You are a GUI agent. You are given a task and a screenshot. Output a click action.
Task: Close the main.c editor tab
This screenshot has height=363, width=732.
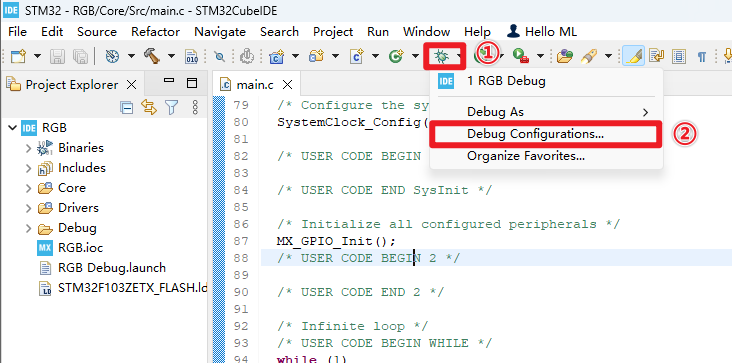288,85
